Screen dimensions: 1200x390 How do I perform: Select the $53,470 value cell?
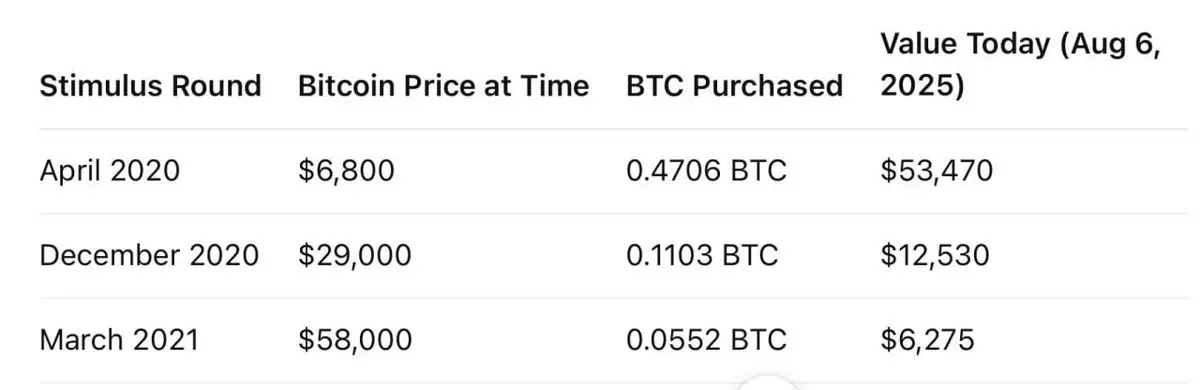(937, 171)
